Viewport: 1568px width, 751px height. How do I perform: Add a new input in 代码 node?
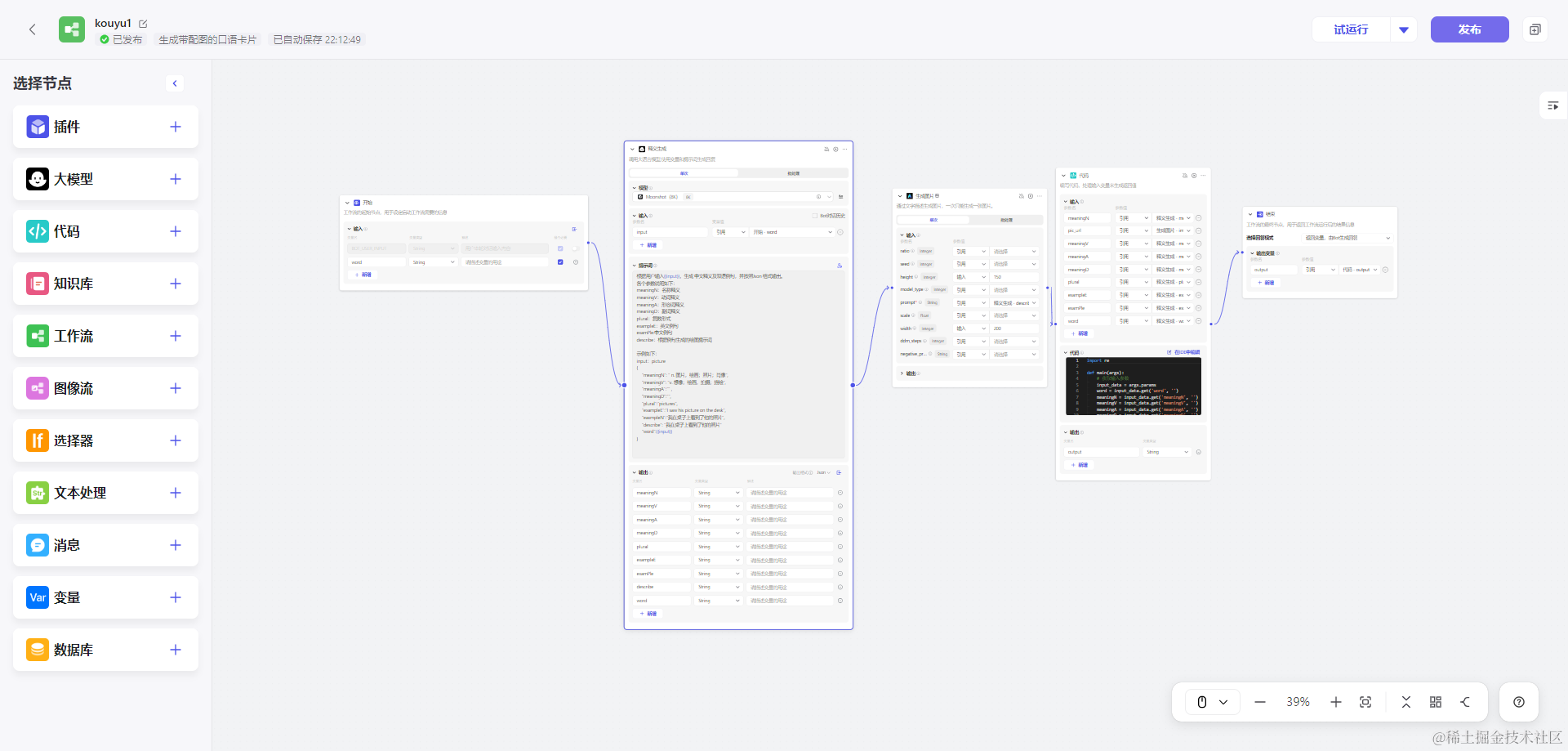click(1080, 333)
